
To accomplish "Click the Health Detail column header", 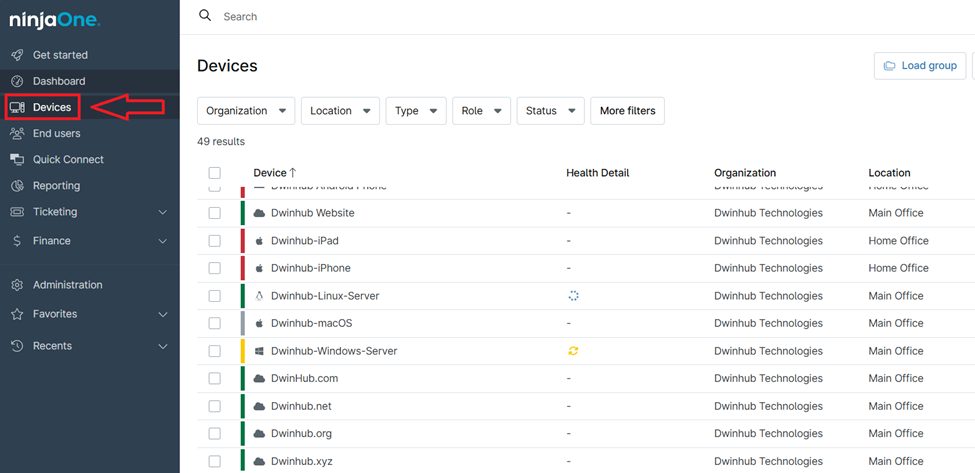I will coord(598,173).
